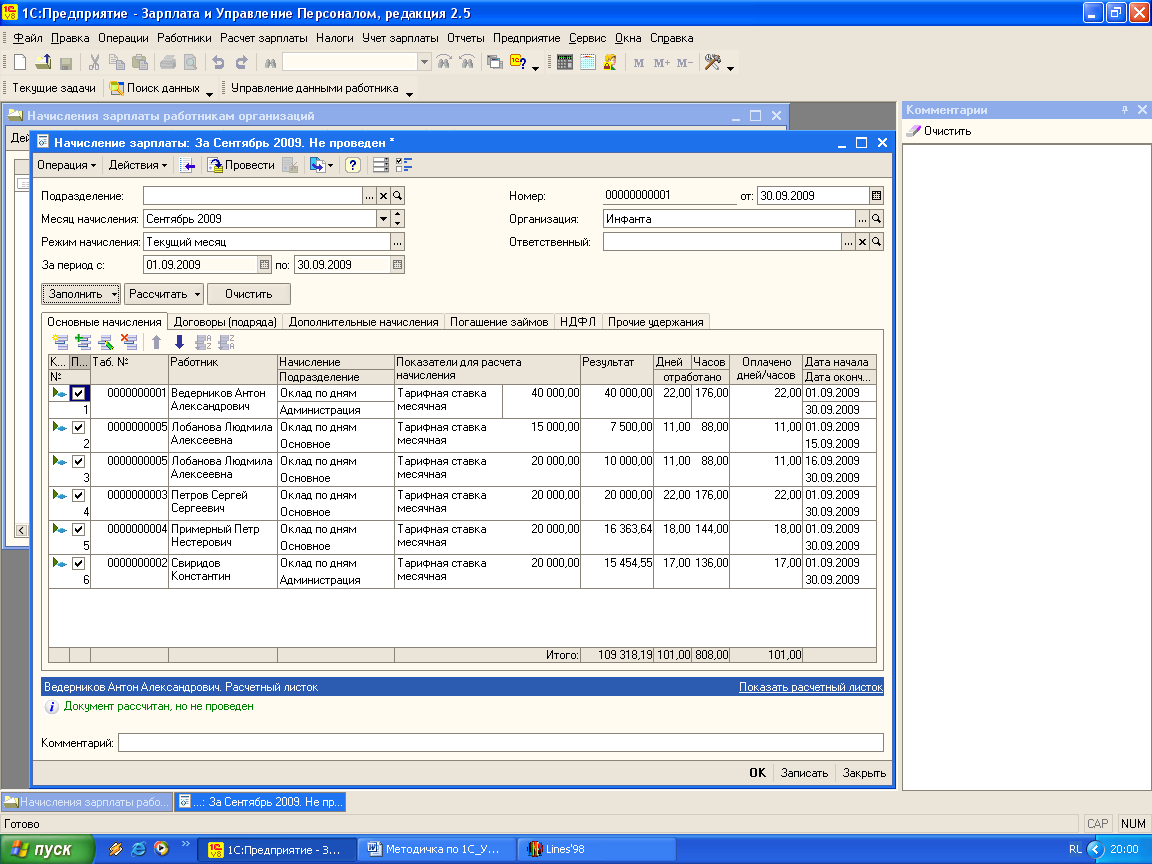This screenshot has width=1152, height=864.
Task: Open the calendar icon in main toolbar
Action: click(x=587, y=63)
